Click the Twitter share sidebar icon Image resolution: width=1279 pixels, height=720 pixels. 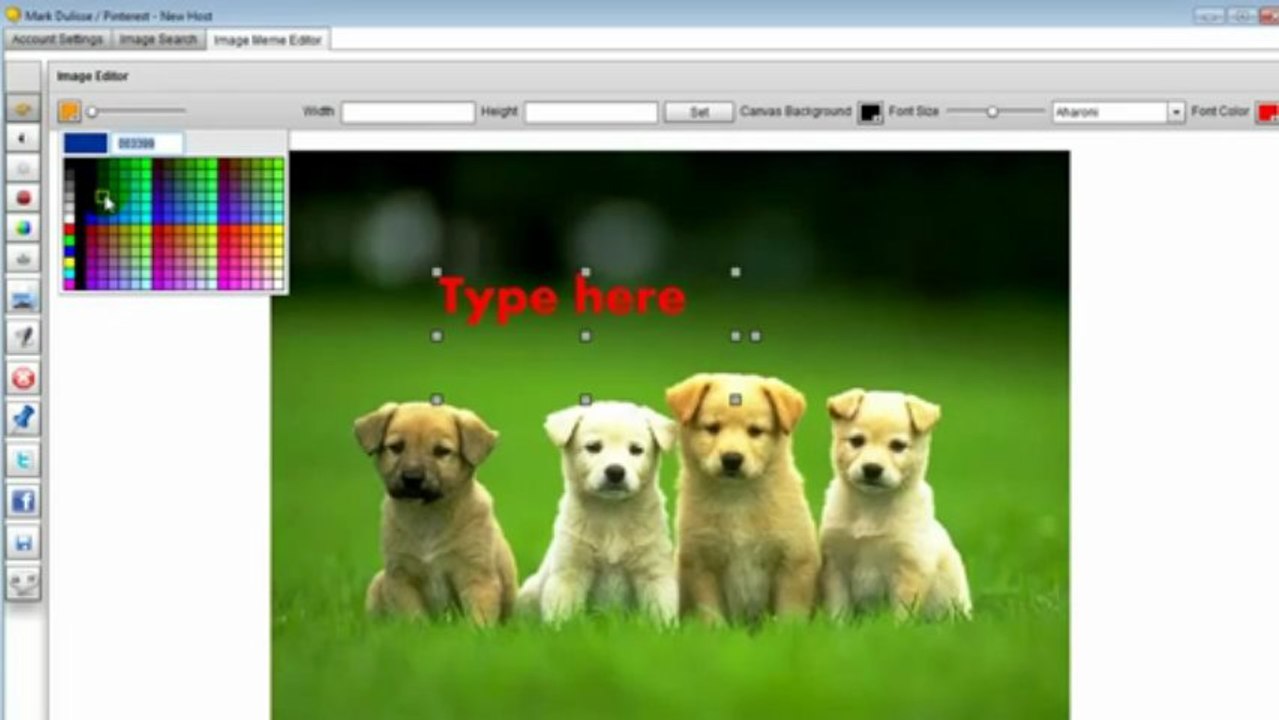coord(24,460)
